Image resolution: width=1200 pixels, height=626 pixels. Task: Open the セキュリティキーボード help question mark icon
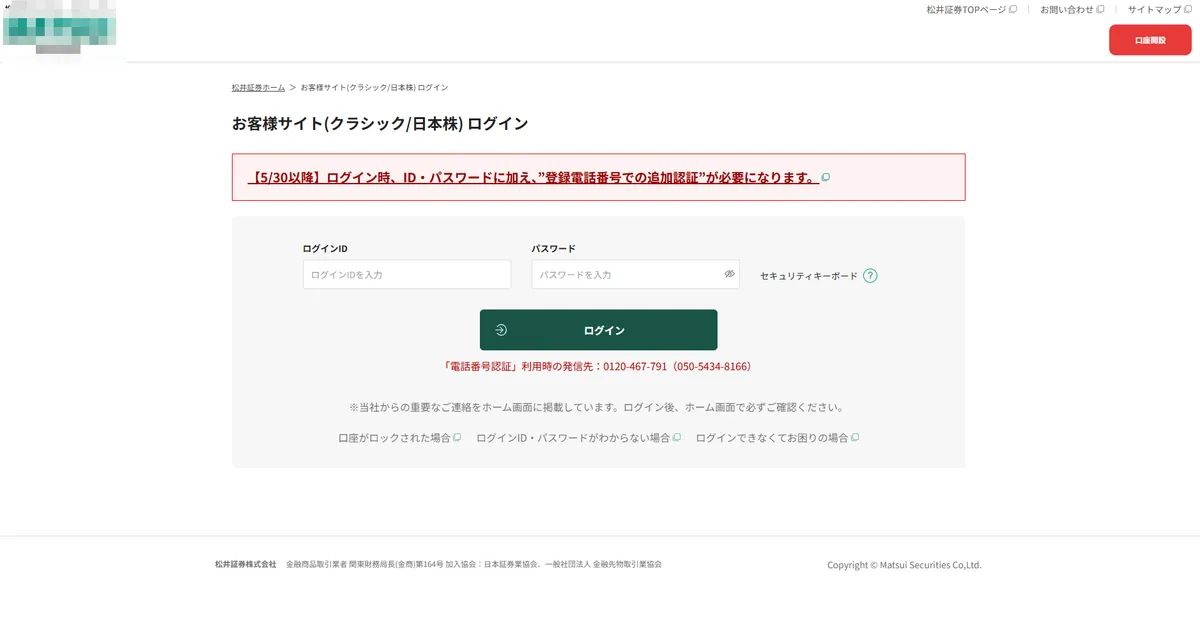(x=869, y=274)
